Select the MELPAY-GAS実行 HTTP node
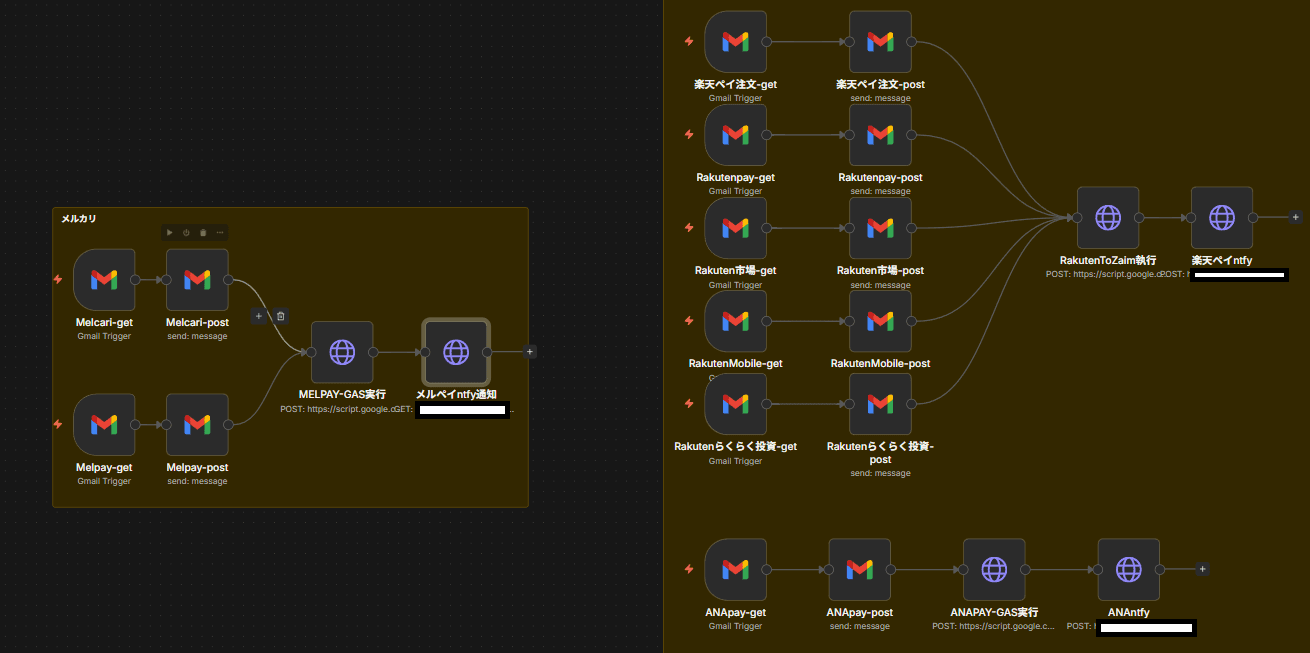Image resolution: width=1310 pixels, height=653 pixels. 342,352
